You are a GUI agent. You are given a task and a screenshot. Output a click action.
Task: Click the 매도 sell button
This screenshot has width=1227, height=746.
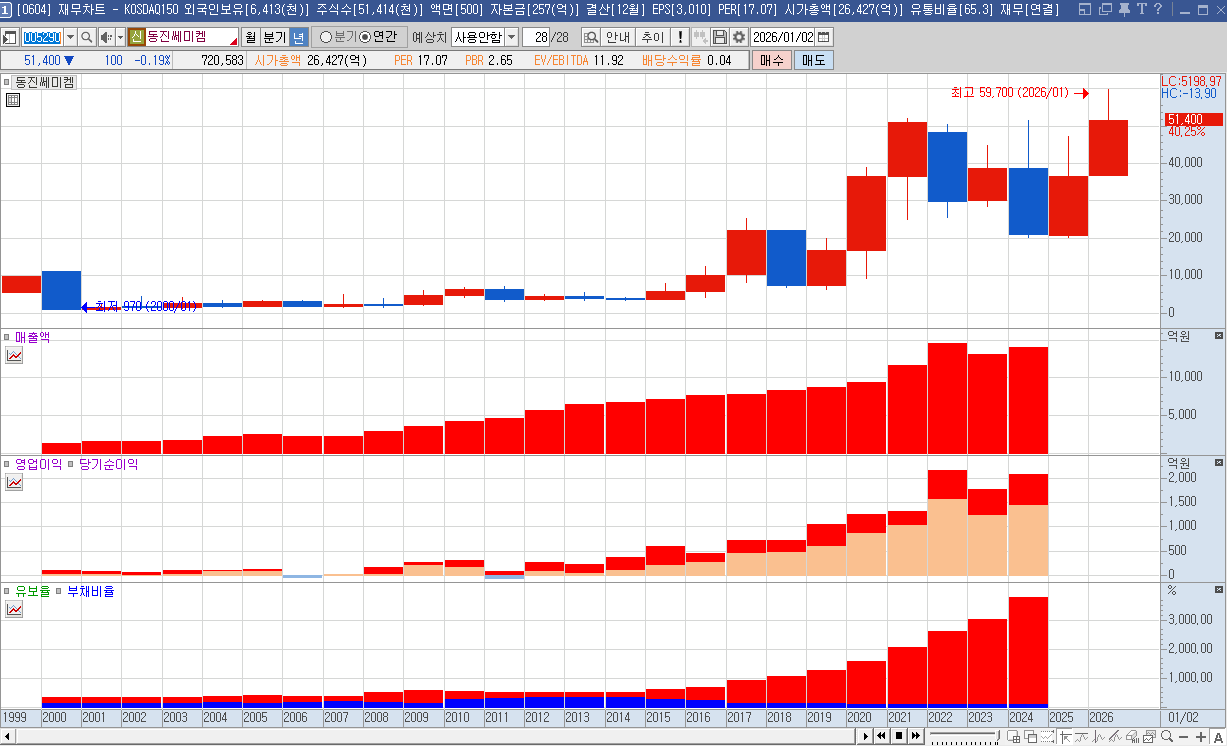point(812,60)
